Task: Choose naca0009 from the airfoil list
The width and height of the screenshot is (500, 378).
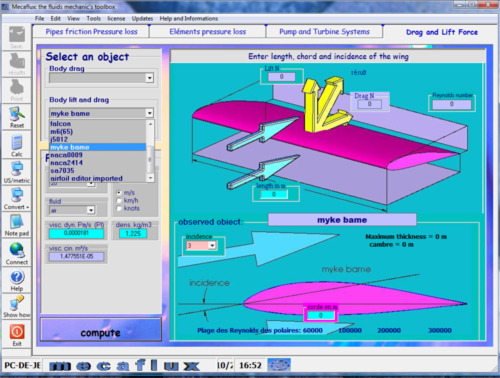Action: [x=98, y=155]
